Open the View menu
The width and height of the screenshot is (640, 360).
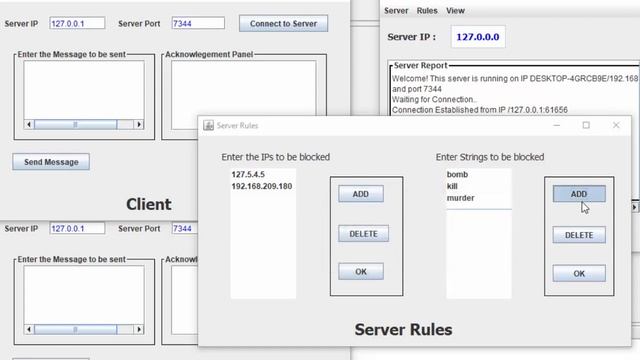coord(455,11)
